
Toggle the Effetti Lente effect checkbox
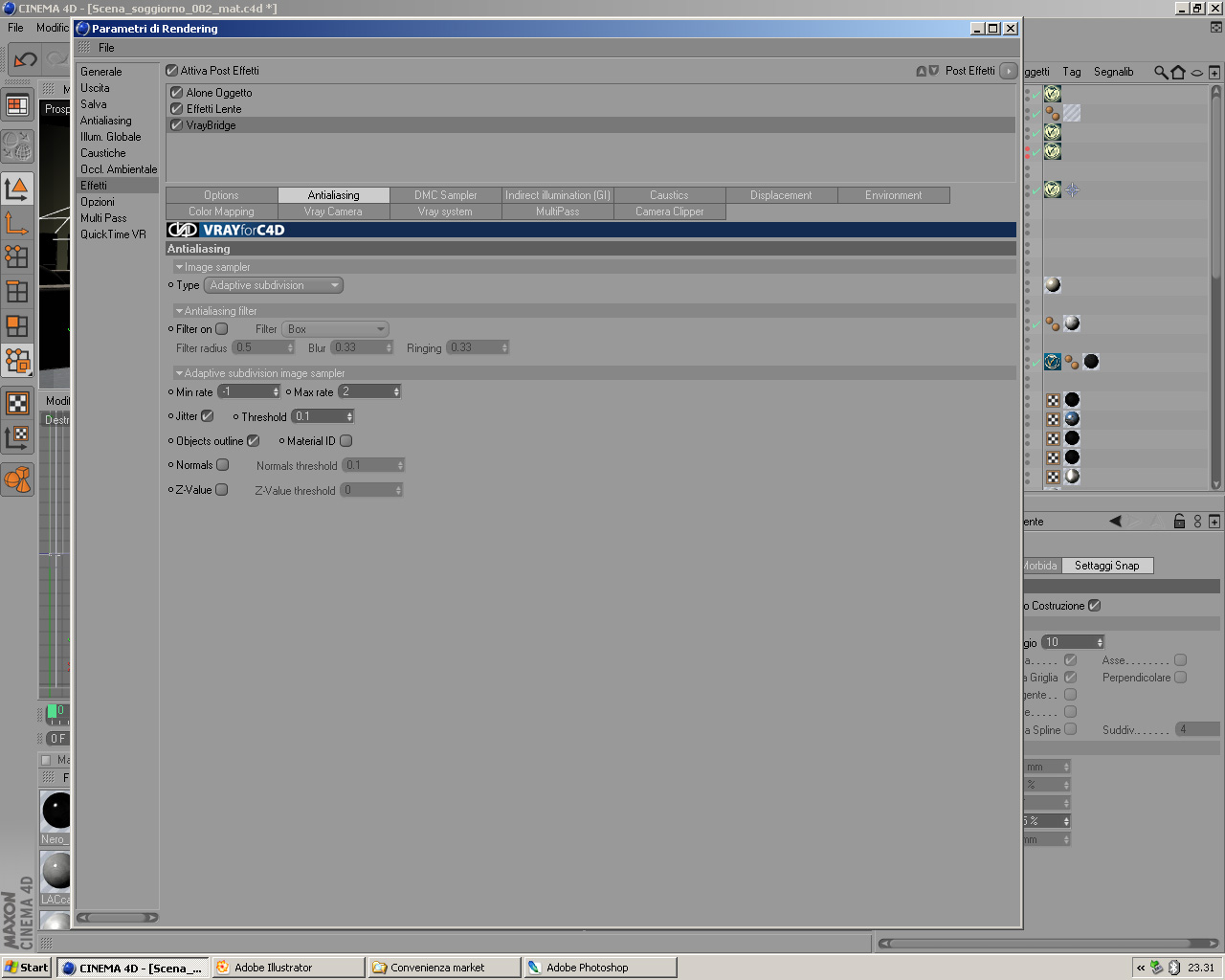point(176,109)
